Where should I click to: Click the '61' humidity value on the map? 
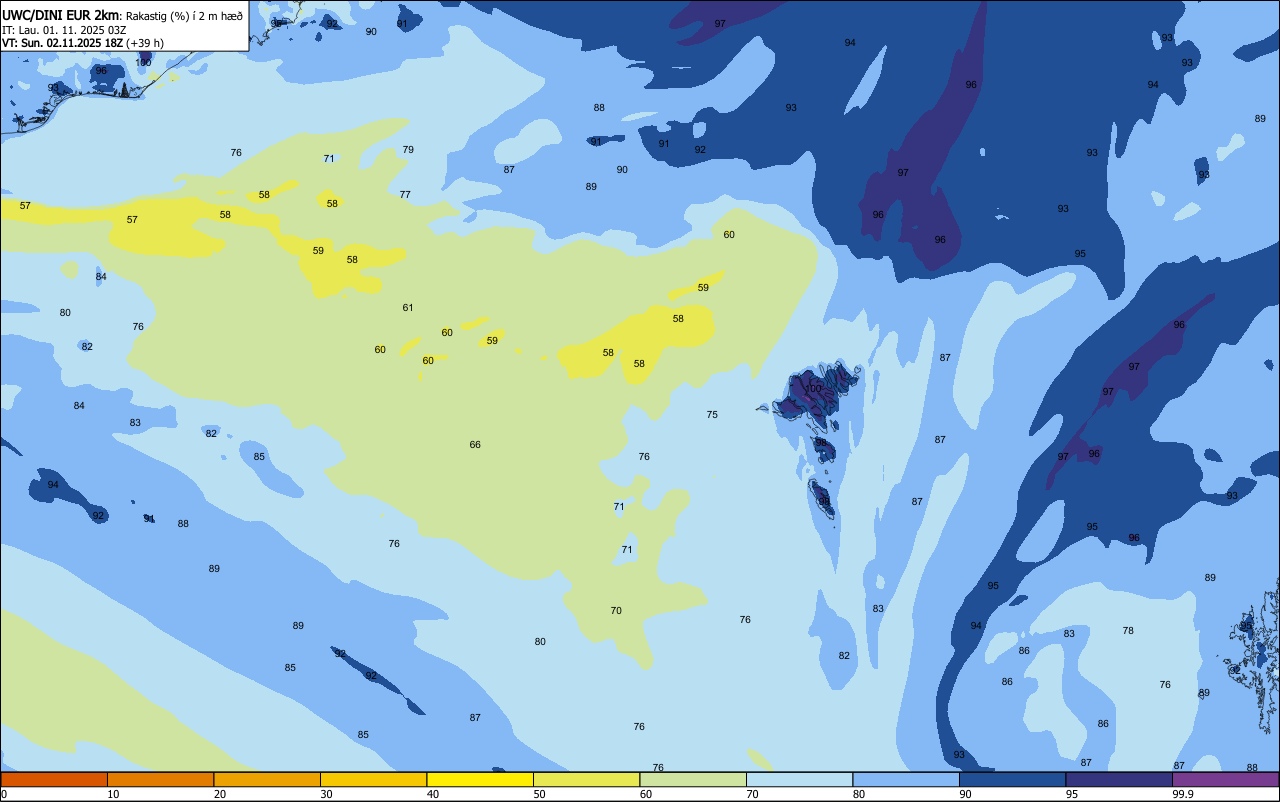pos(408,307)
